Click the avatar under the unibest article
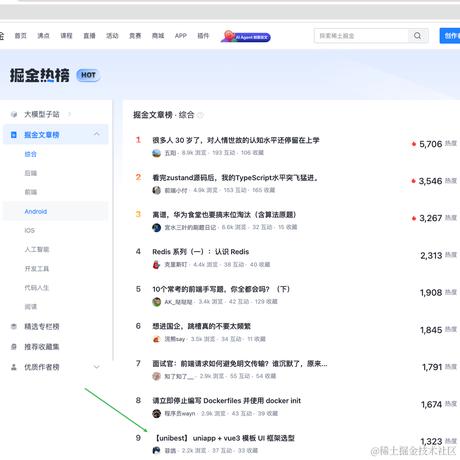The image size is (460, 460). pyautogui.click(x=157, y=451)
